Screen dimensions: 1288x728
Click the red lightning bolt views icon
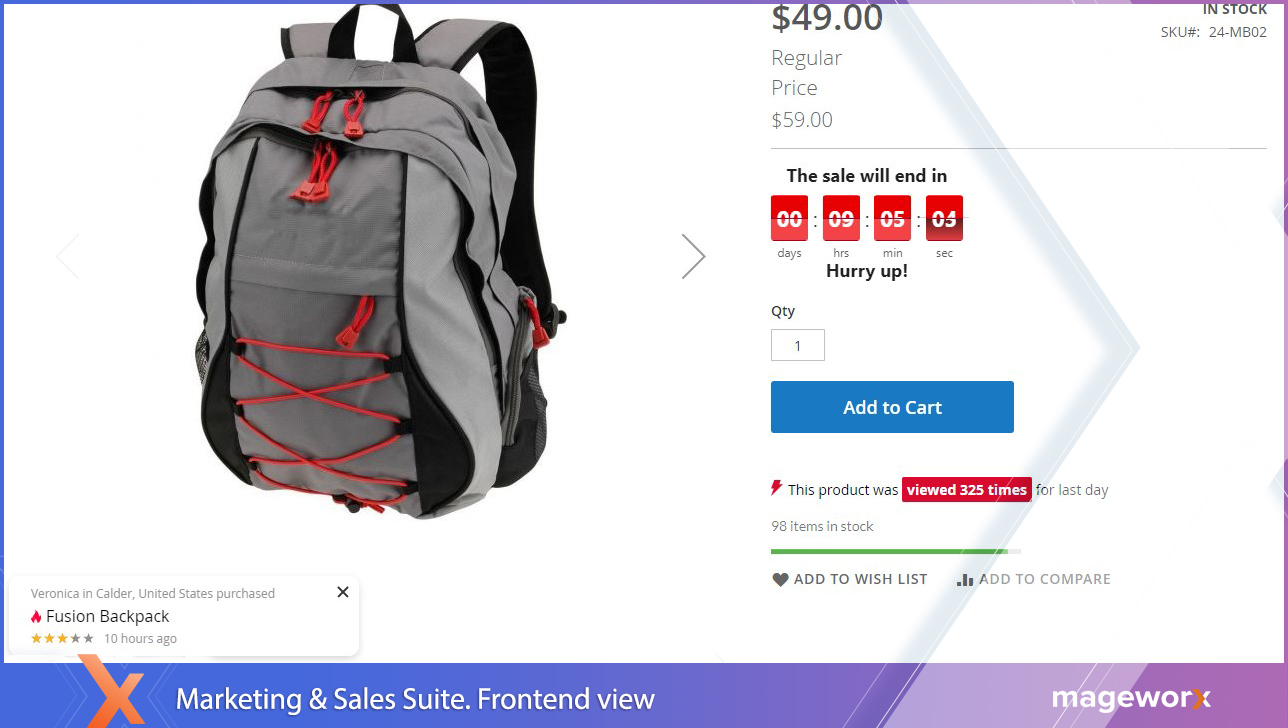pyautogui.click(x=776, y=488)
